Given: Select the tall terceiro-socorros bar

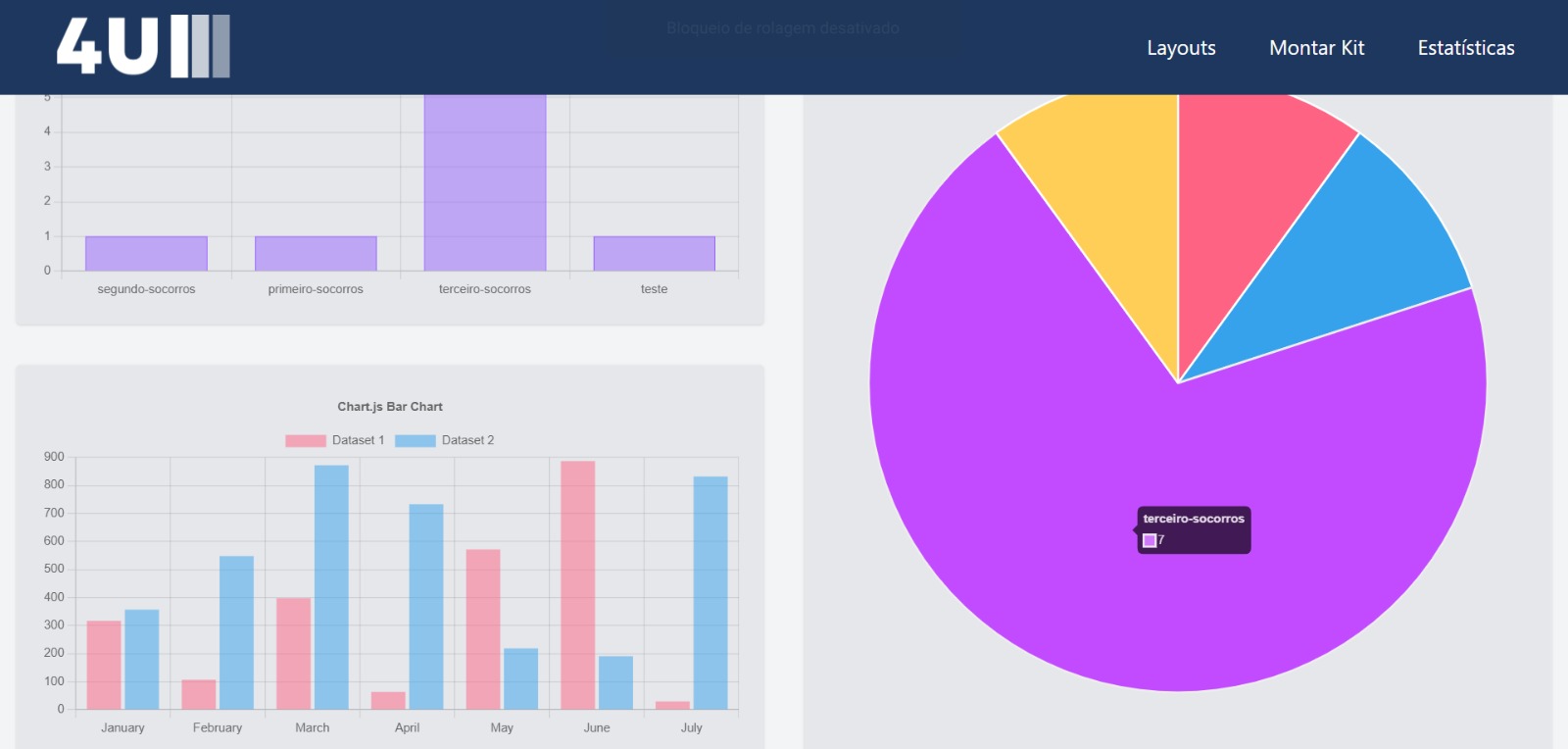Looking at the screenshot, I should point(485,182).
